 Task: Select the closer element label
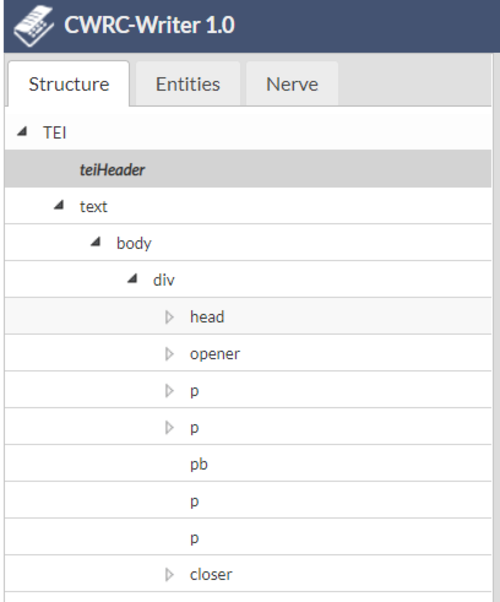pyautogui.click(x=211, y=575)
